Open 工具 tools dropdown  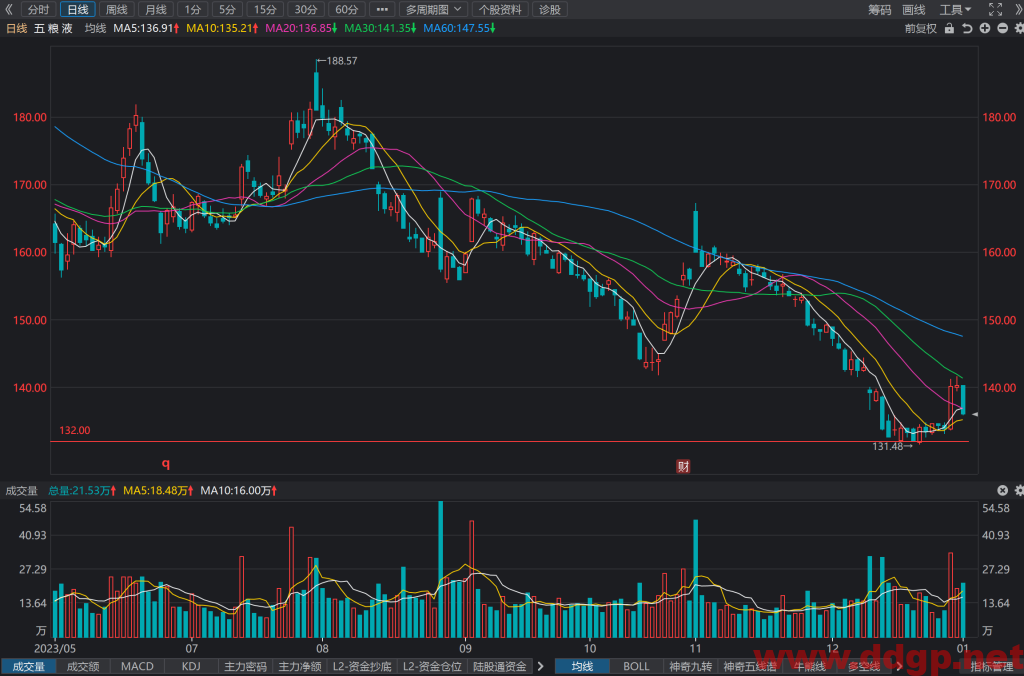(x=955, y=10)
